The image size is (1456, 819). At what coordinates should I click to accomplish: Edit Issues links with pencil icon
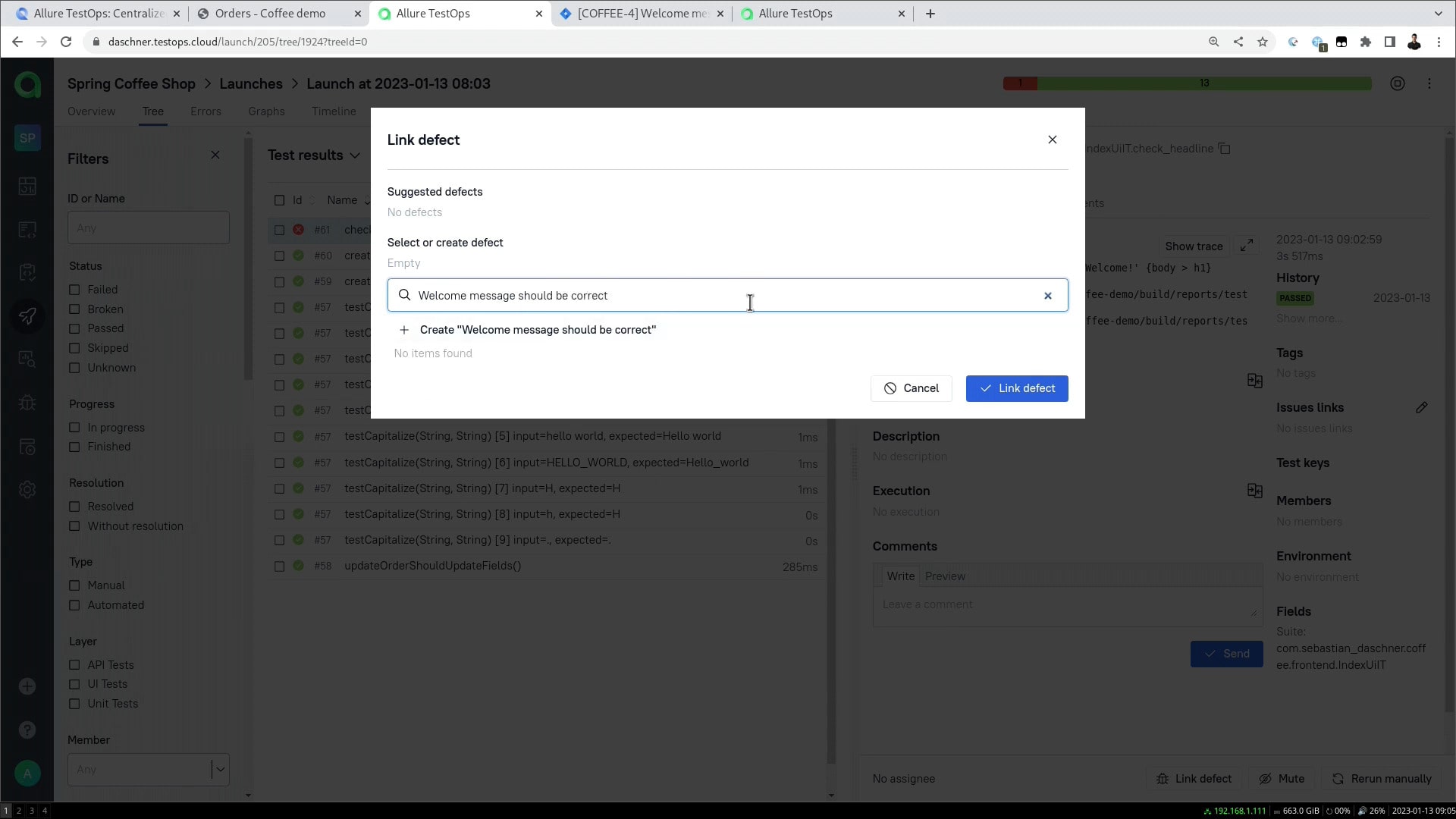(x=1421, y=408)
